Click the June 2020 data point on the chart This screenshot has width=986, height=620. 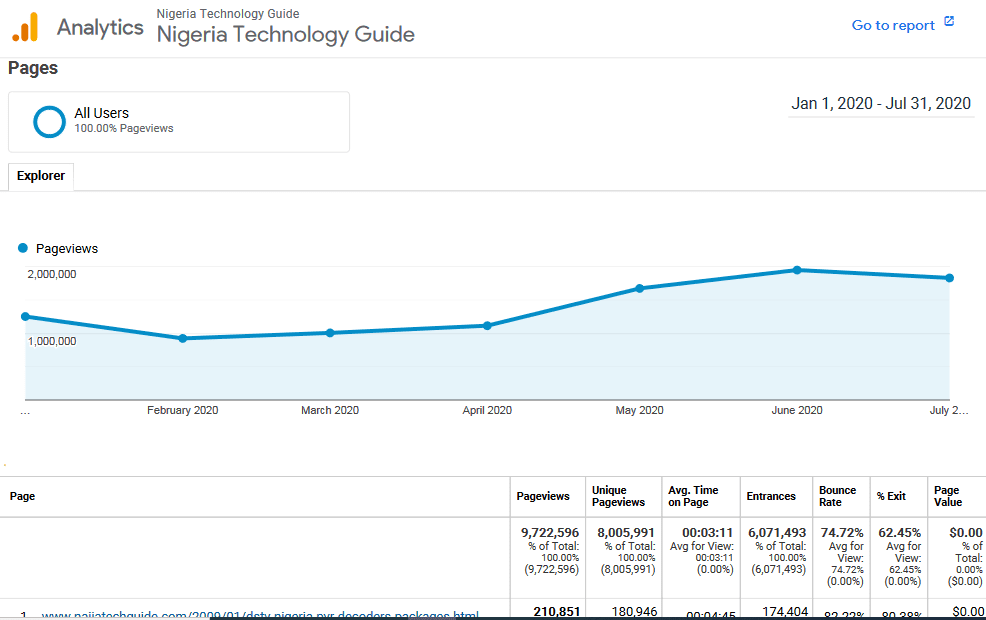point(797,270)
